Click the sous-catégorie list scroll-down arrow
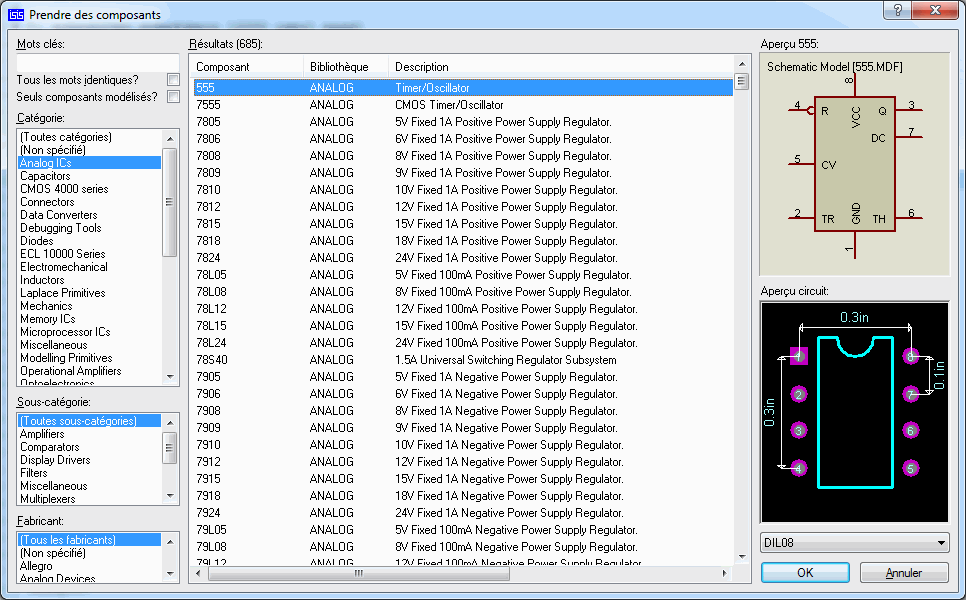The image size is (966, 600). tap(170, 496)
